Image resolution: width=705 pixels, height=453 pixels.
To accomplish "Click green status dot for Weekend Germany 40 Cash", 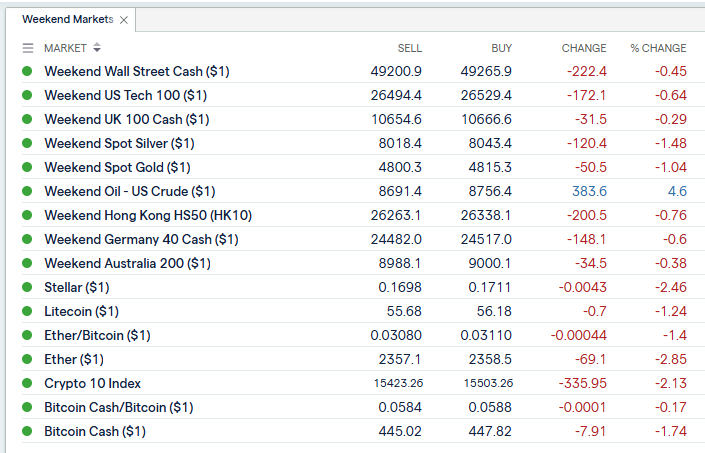I will [x=27, y=239].
